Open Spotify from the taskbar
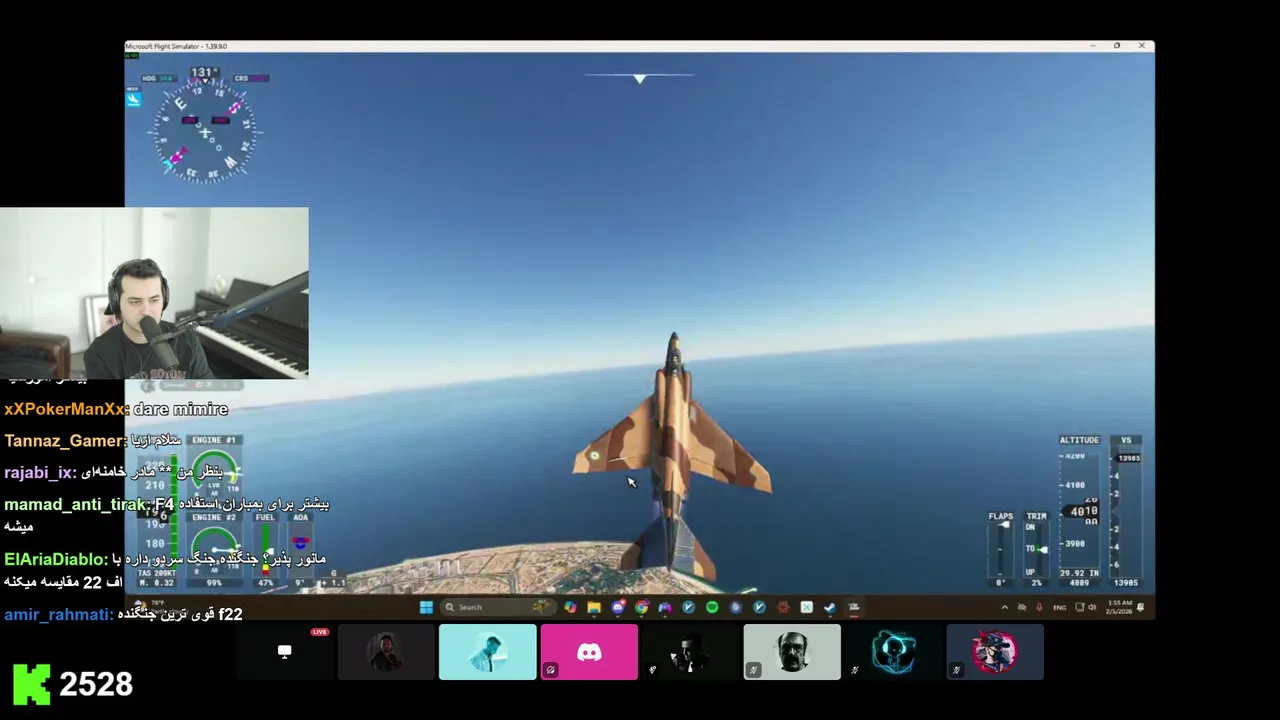The image size is (1280, 720). click(x=712, y=607)
